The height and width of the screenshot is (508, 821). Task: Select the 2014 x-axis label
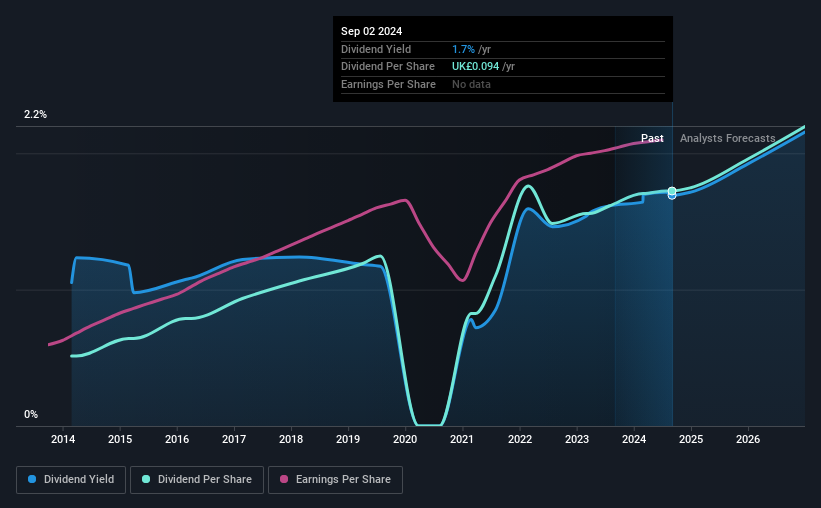(63, 439)
